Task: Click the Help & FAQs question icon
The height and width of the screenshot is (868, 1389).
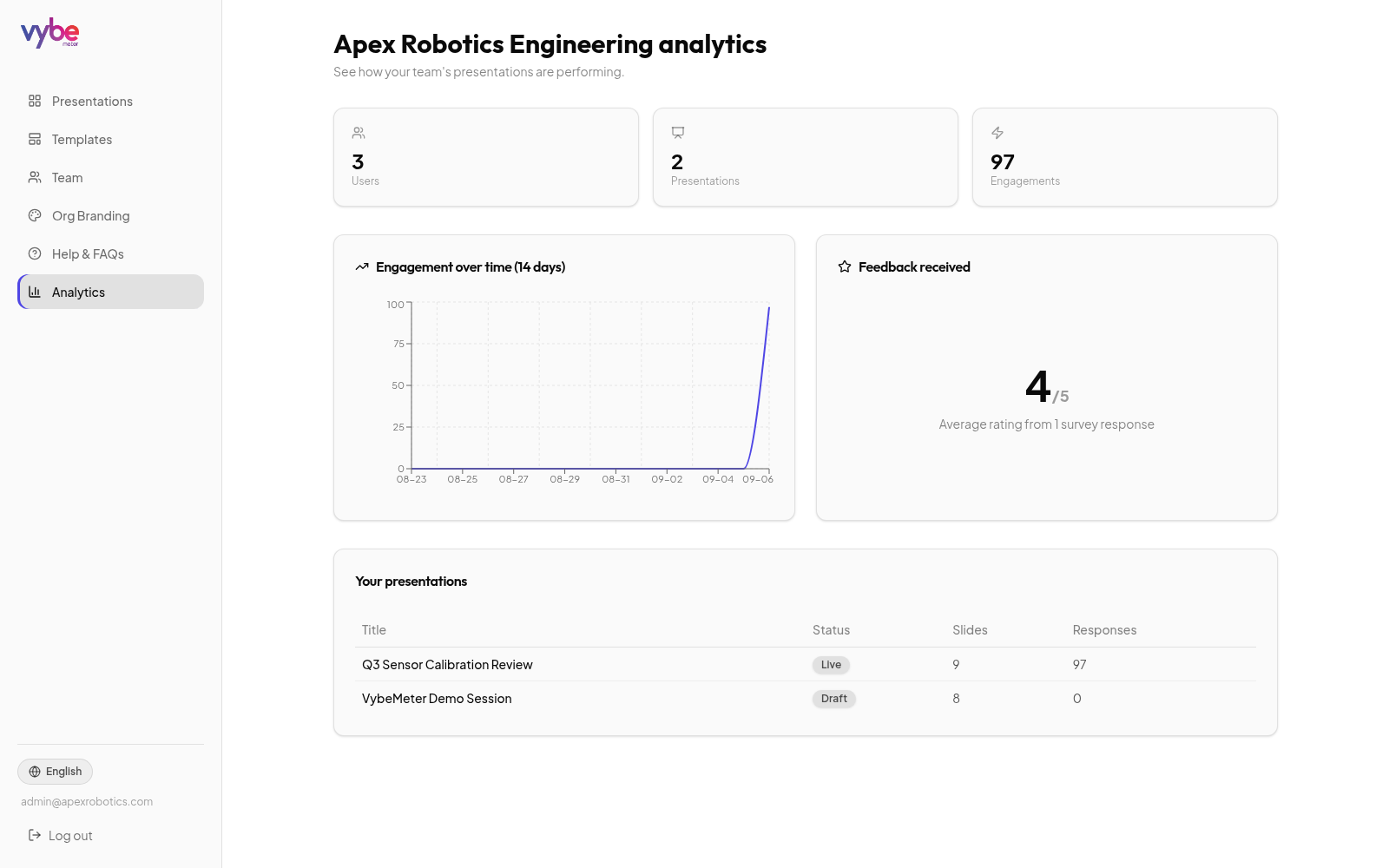Action: pyautogui.click(x=35, y=253)
